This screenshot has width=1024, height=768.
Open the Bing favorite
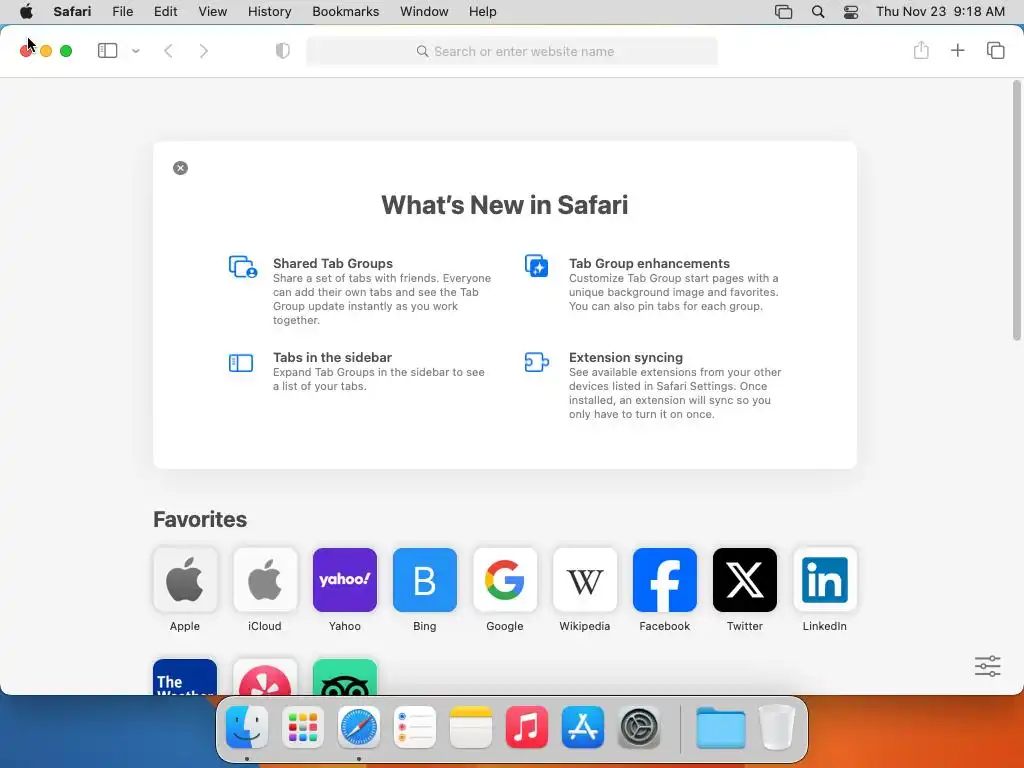[424, 580]
